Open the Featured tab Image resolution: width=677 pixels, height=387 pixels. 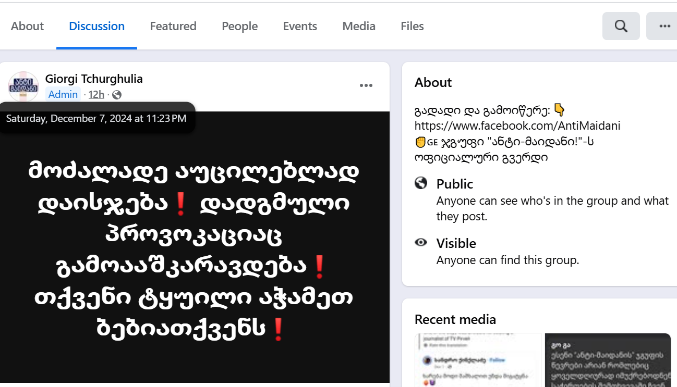(x=173, y=26)
